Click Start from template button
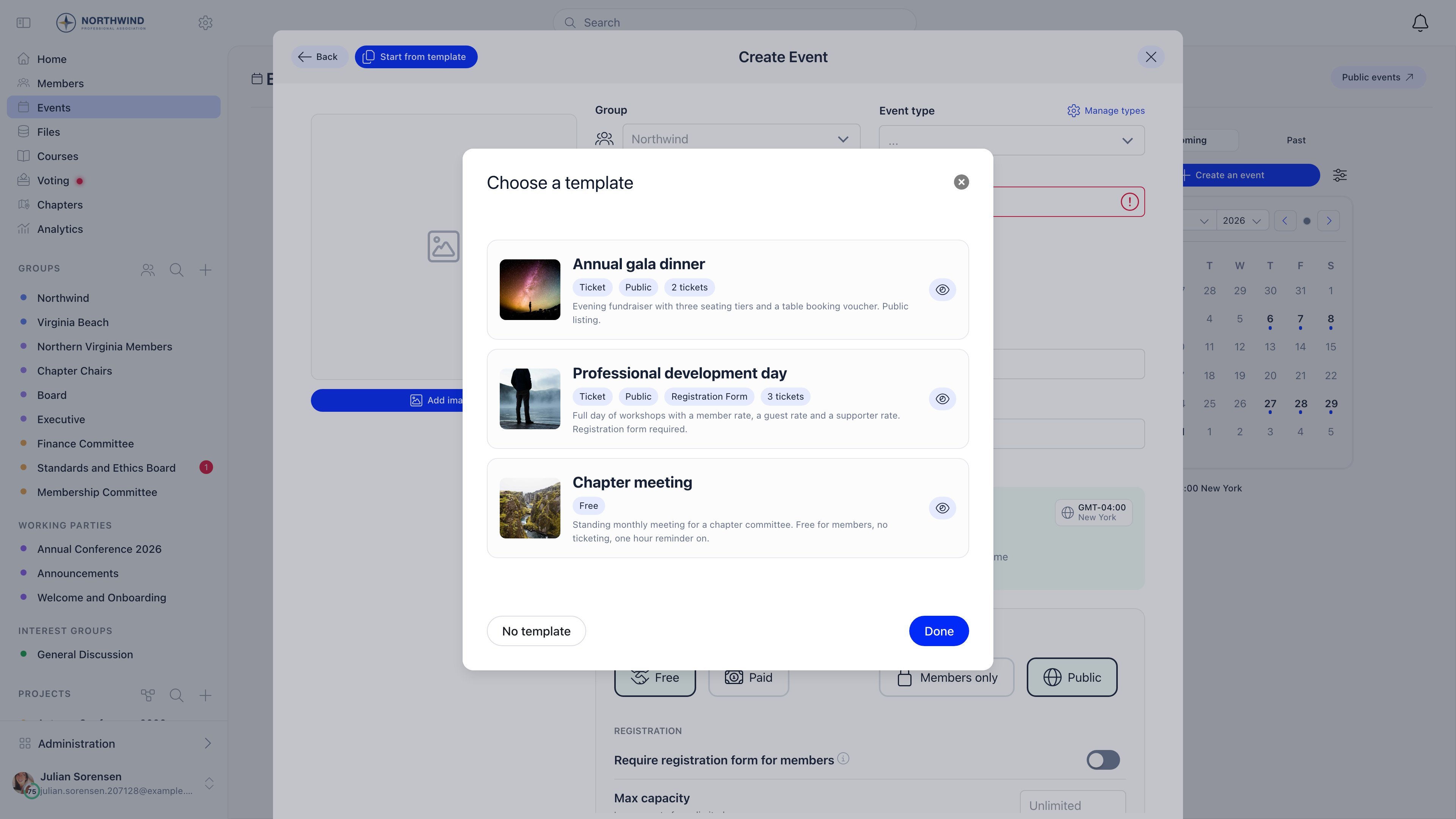 (x=416, y=56)
